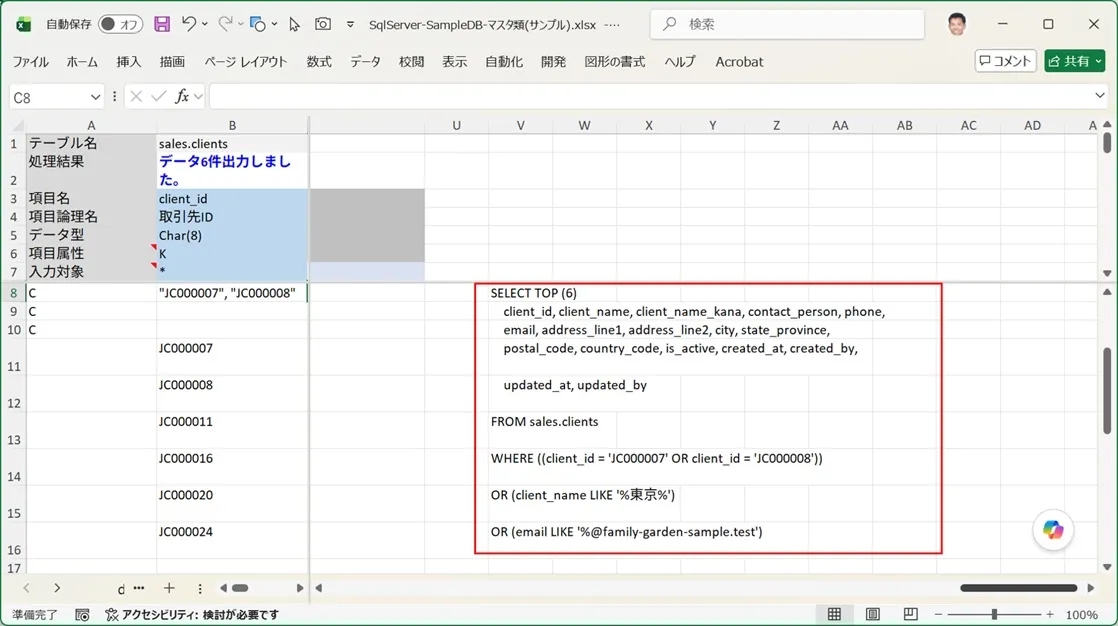The height and width of the screenshot is (626, 1118).
Task: Click cell with "JC000007", "JC000008"
Action: click(x=232, y=293)
